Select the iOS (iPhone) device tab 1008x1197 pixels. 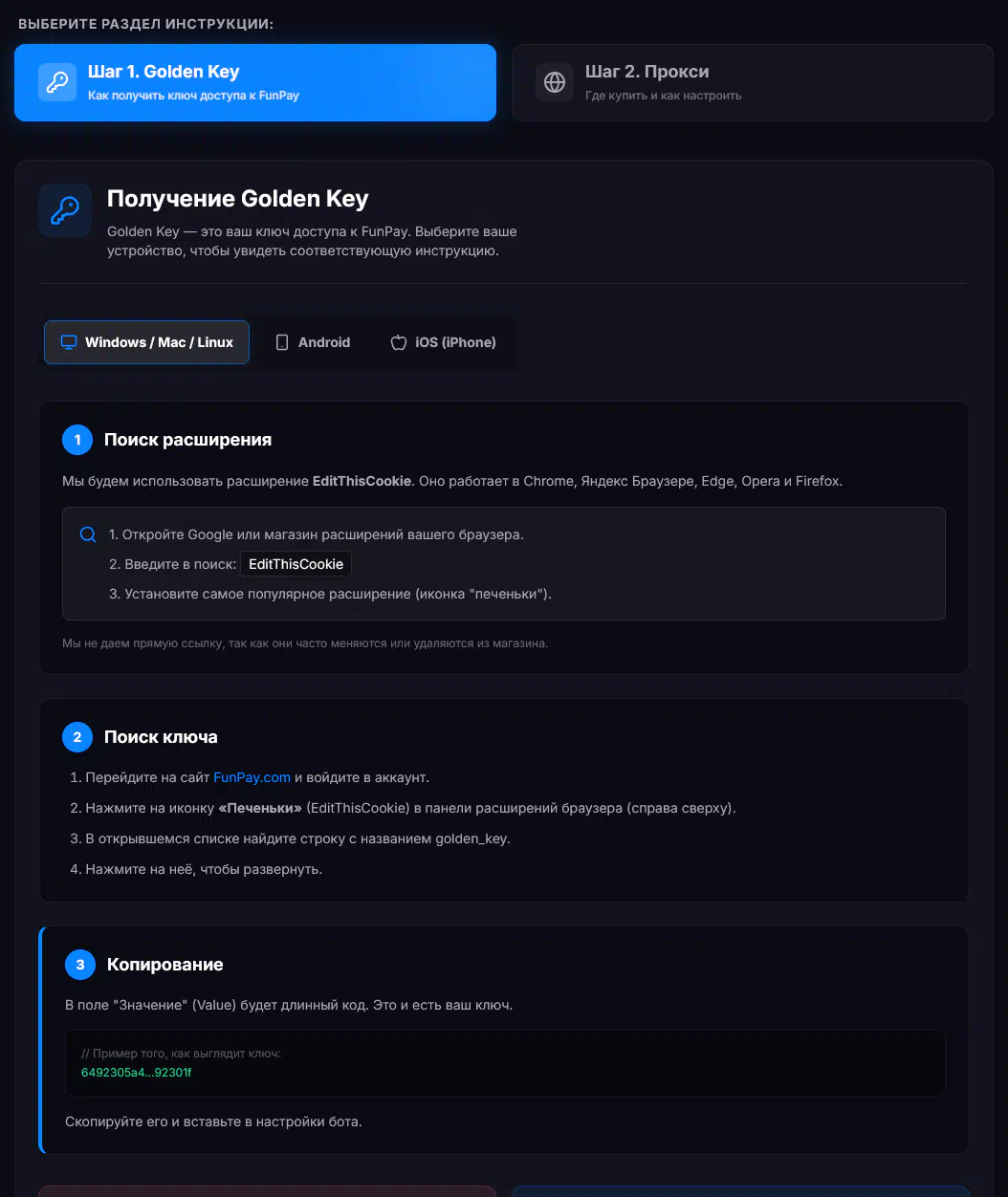click(x=444, y=342)
